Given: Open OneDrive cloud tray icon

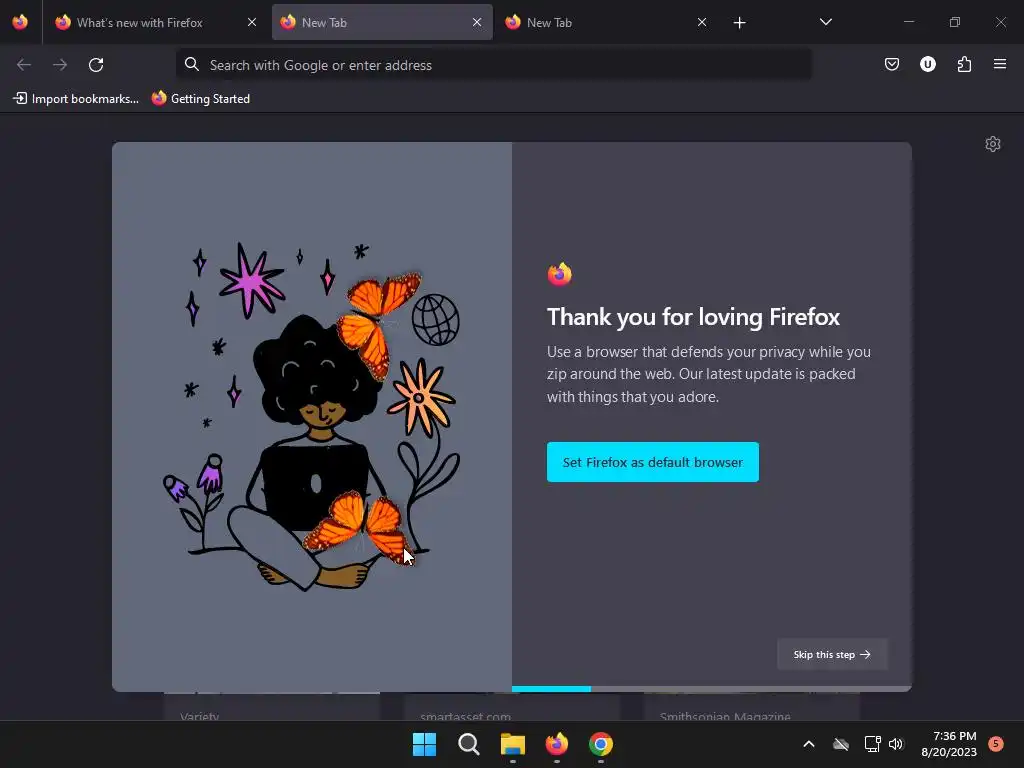Looking at the screenshot, I should click(x=841, y=744).
